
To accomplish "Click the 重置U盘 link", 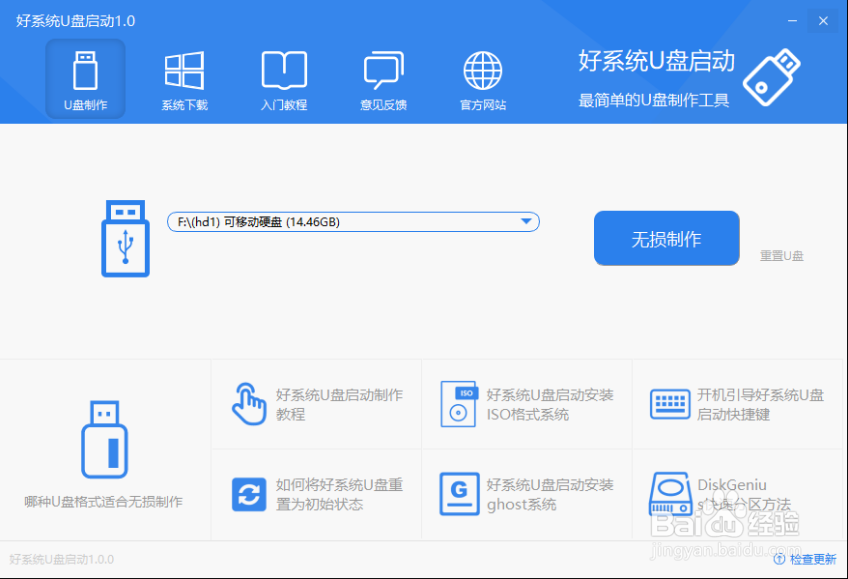I will point(781,256).
